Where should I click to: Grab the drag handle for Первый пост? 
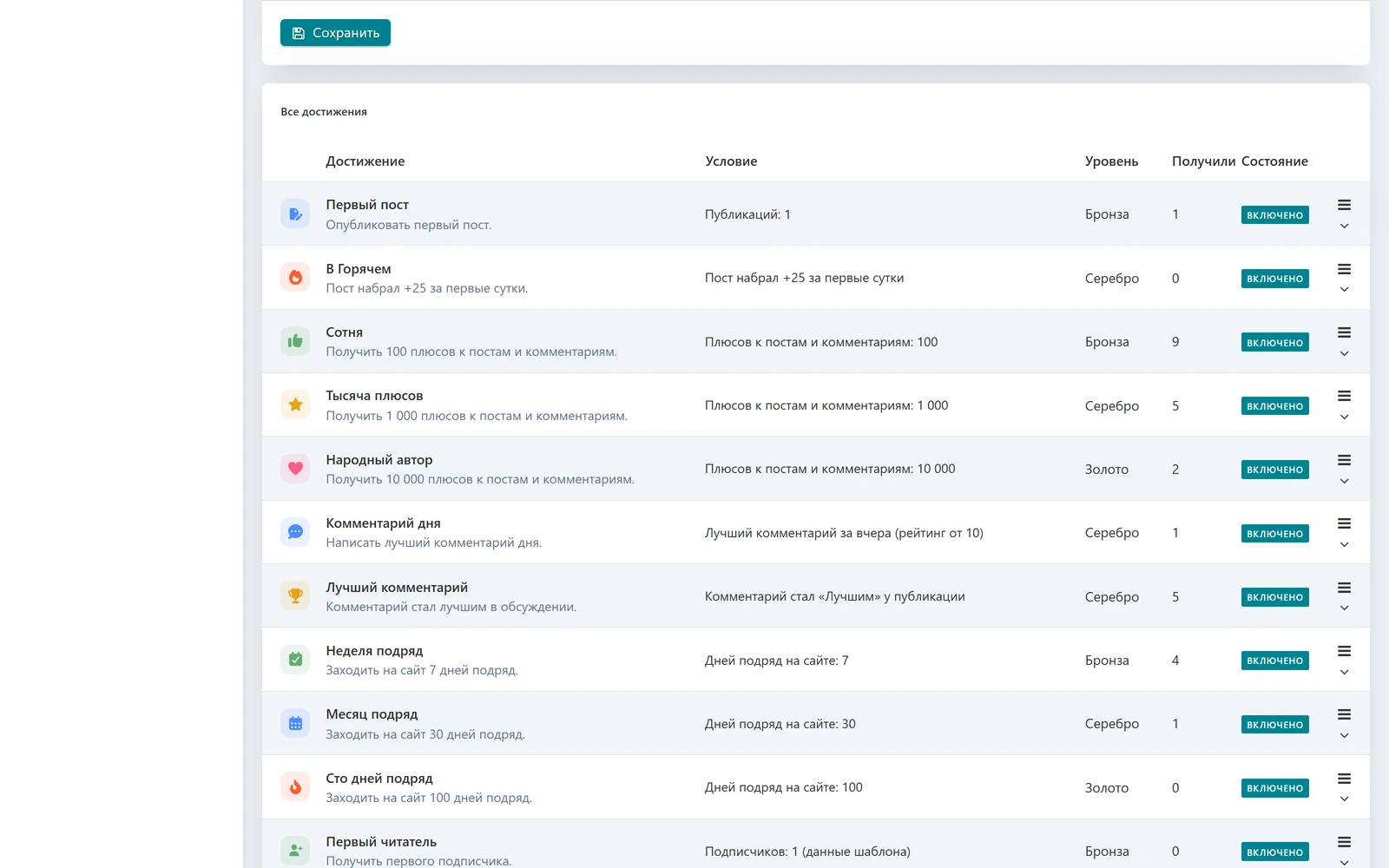1344,205
